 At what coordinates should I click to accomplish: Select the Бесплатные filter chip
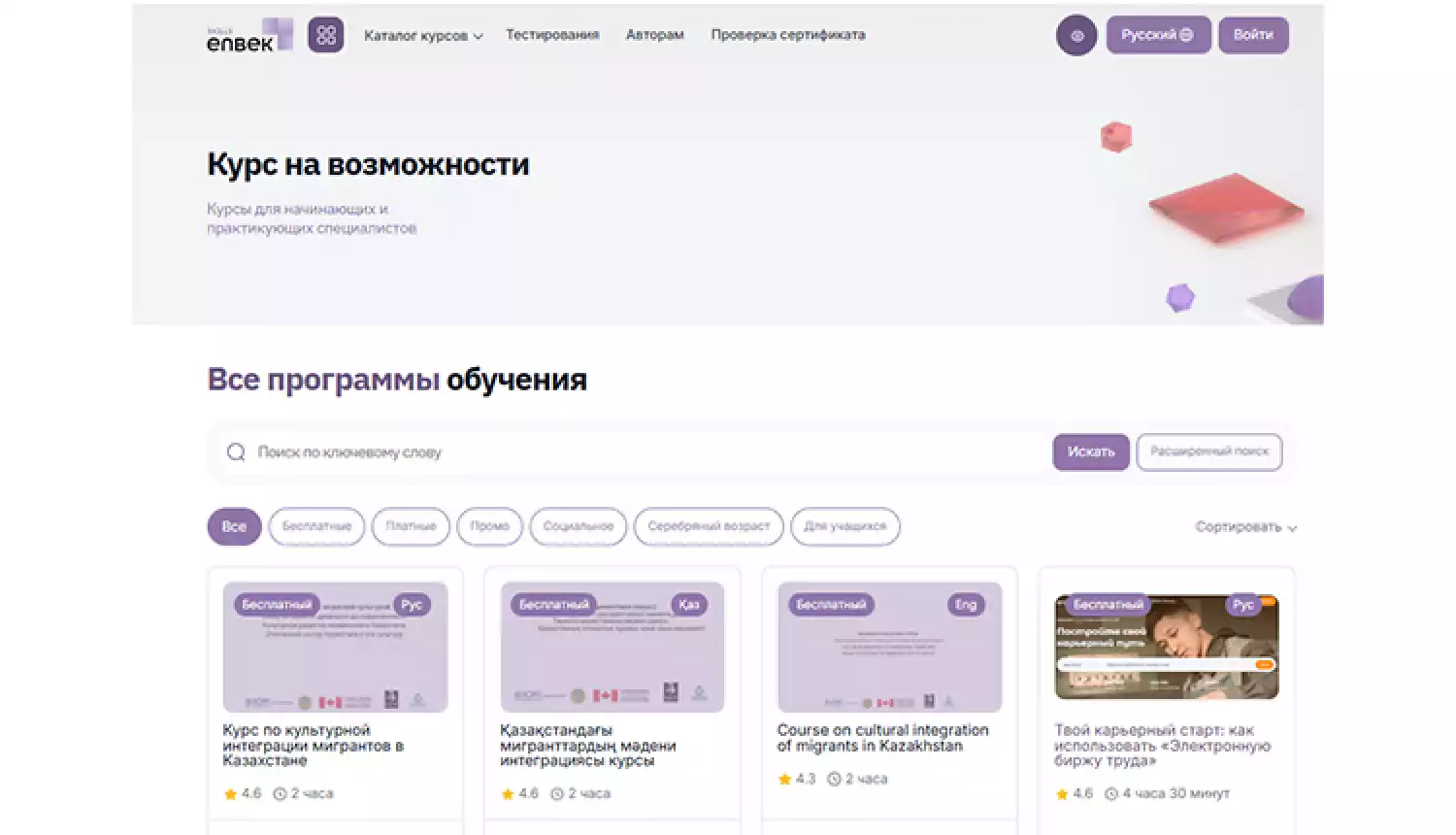pos(316,526)
